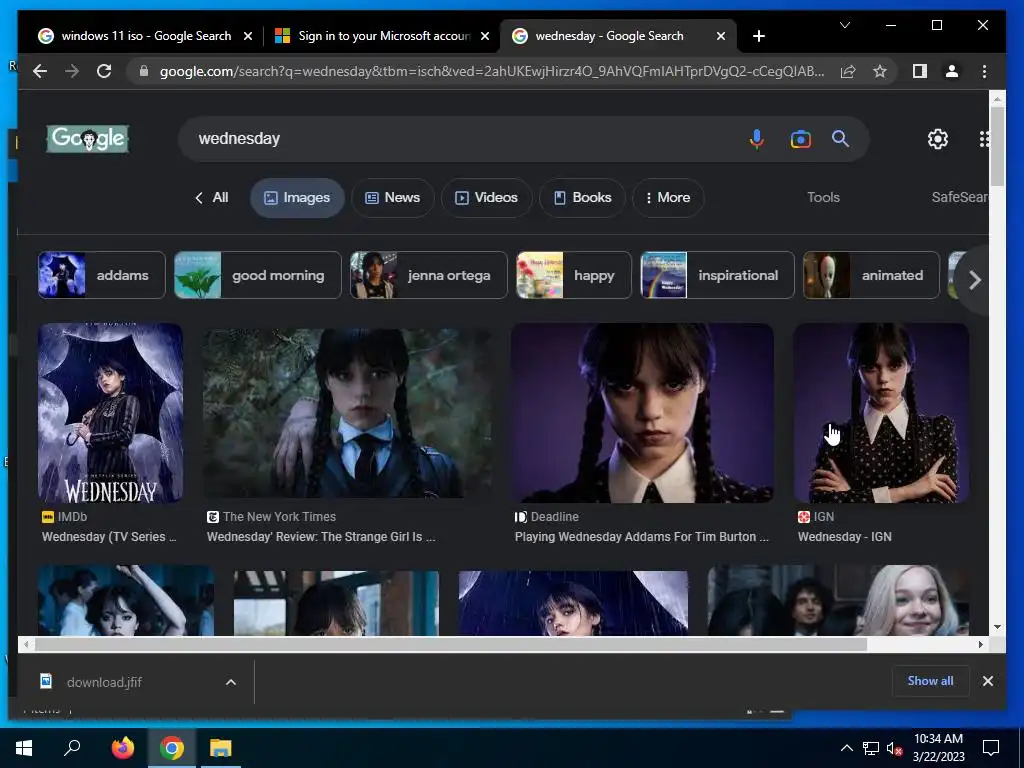
Task: Filter images by animated chip
Action: pyautogui.click(x=871, y=275)
